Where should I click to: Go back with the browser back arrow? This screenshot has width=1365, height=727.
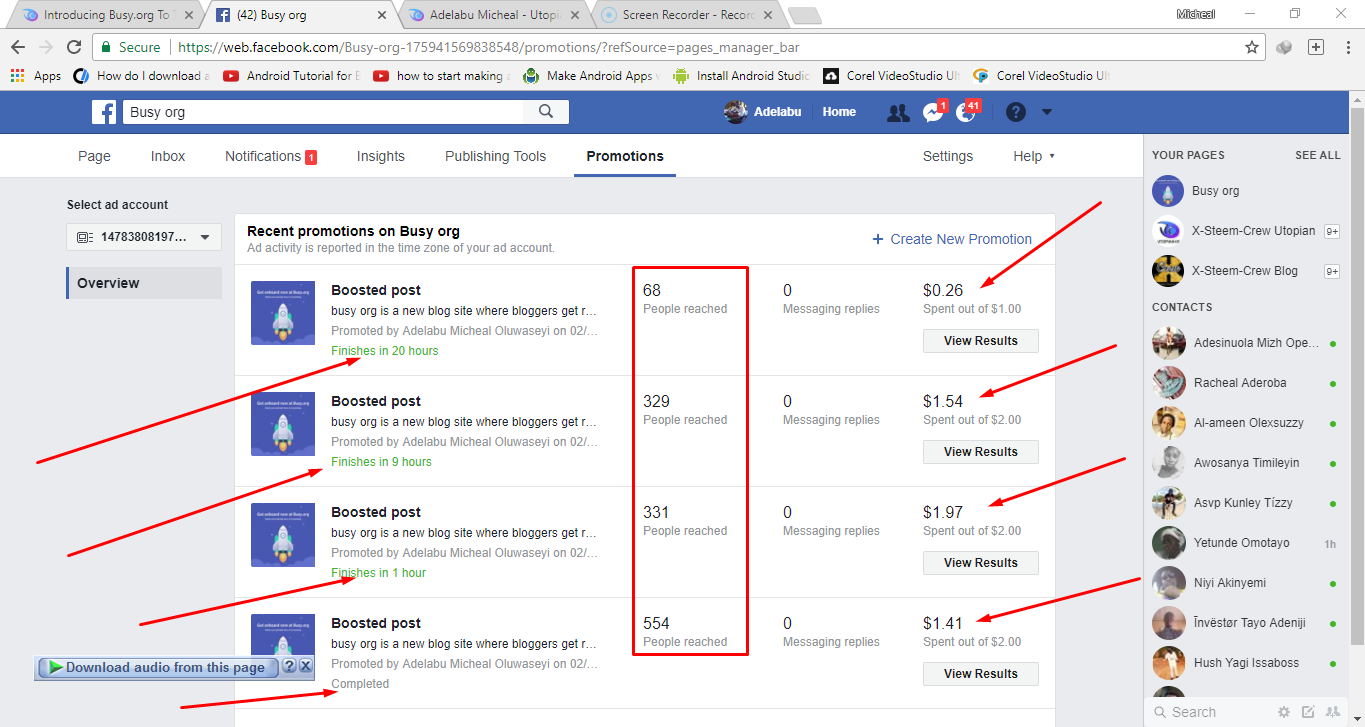click(x=18, y=47)
